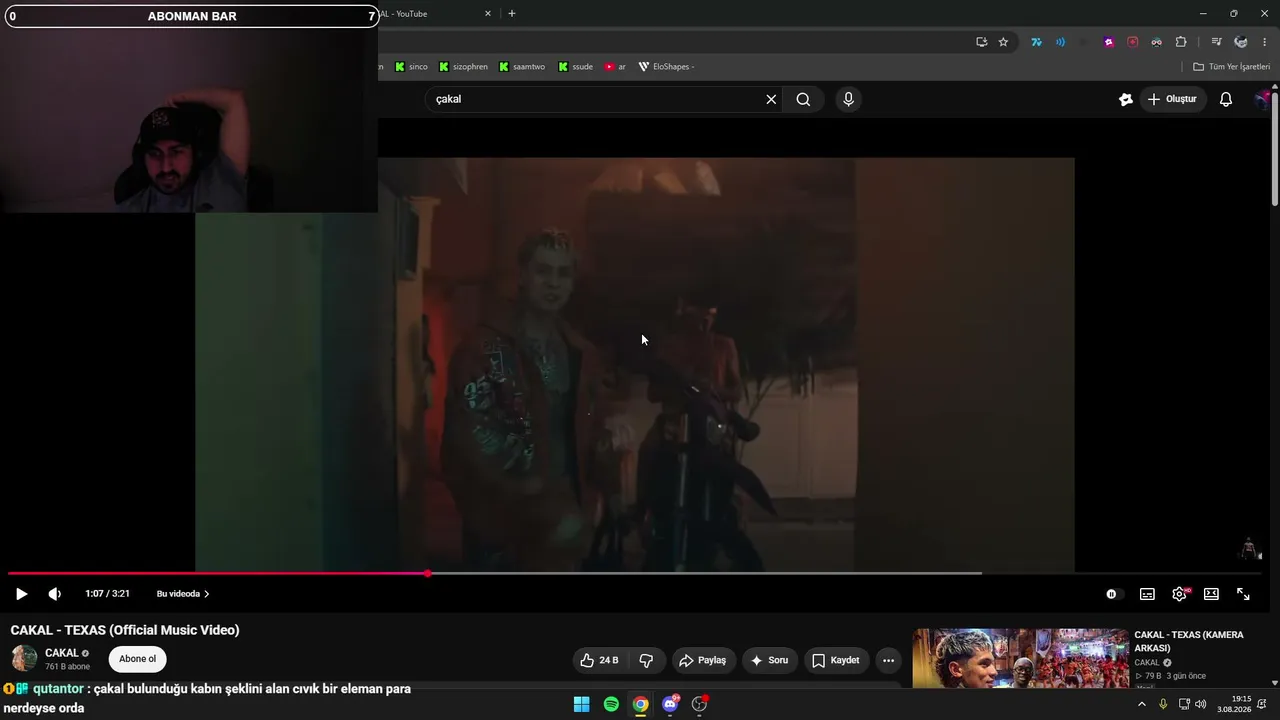
Task: Subscribe with the Abone ol button
Action: tap(138, 659)
